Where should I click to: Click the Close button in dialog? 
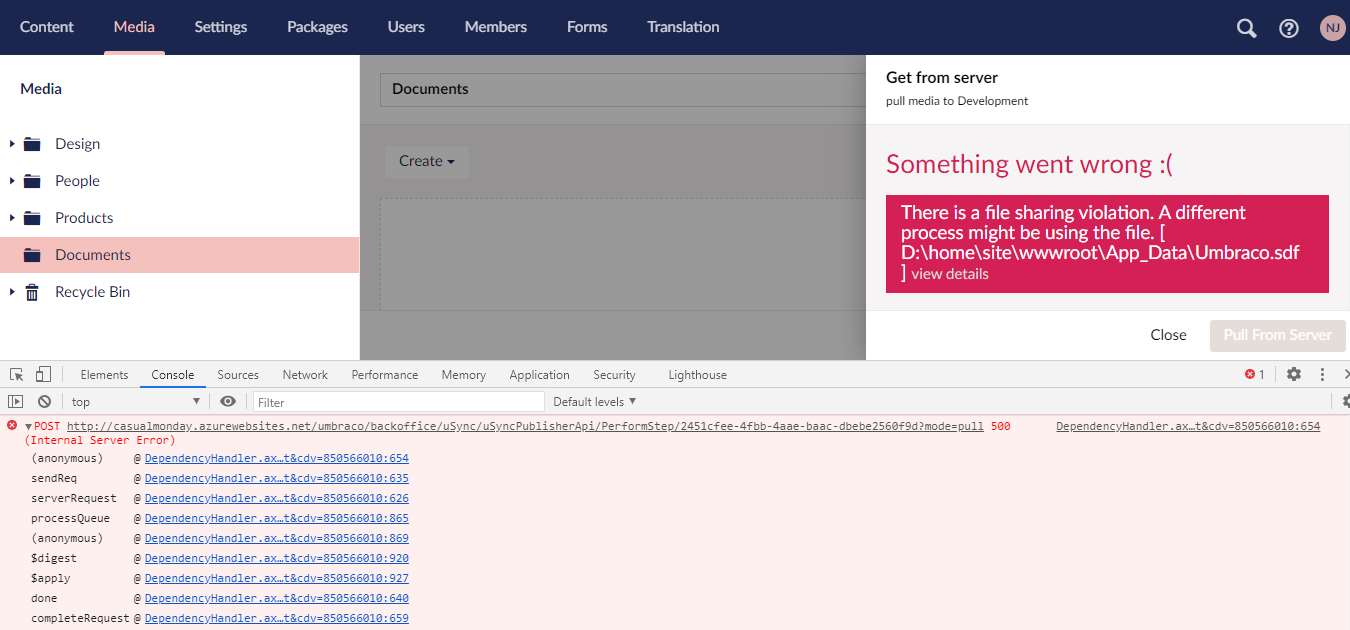click(1168, 335)
